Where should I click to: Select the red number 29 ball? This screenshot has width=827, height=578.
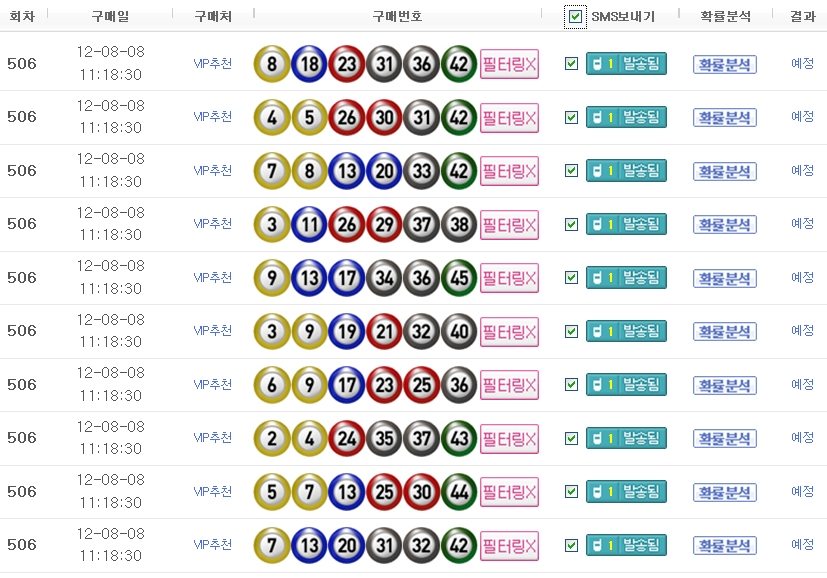(x=384, y=224)
